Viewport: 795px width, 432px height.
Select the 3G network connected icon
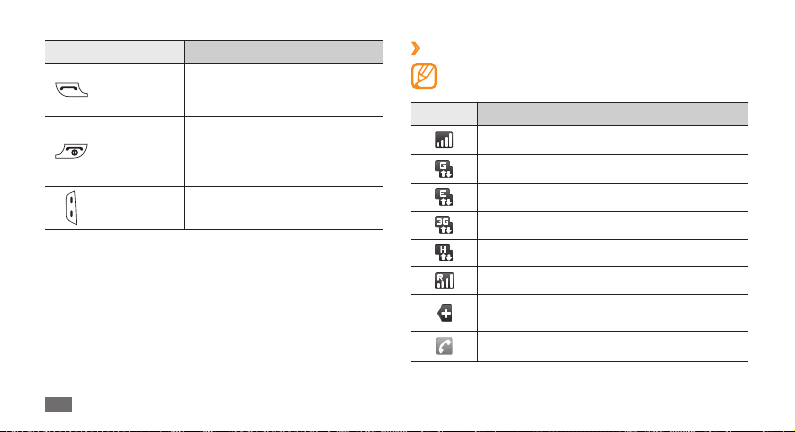pos(444,225)
